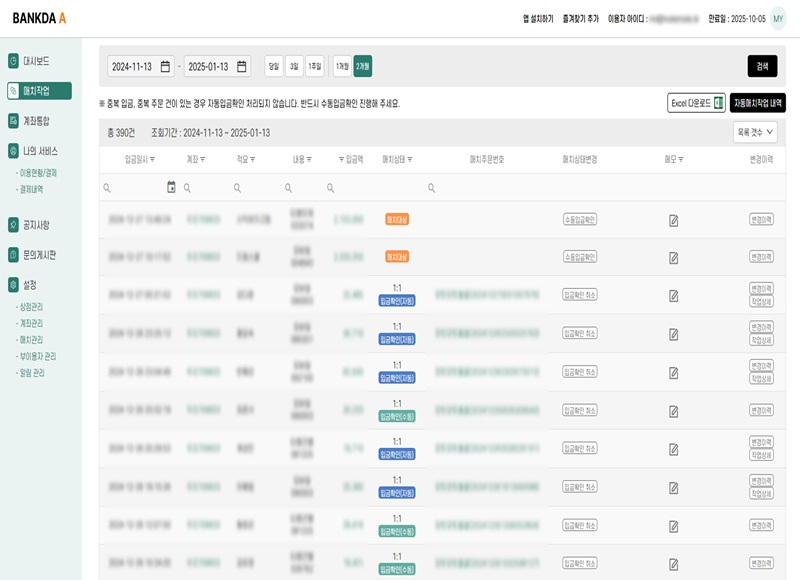Image resolution: width=800 pixels, height=580 pixels.
Task: Click the 즐겨찾기 추가 link
Action: [x=581, y=19]
